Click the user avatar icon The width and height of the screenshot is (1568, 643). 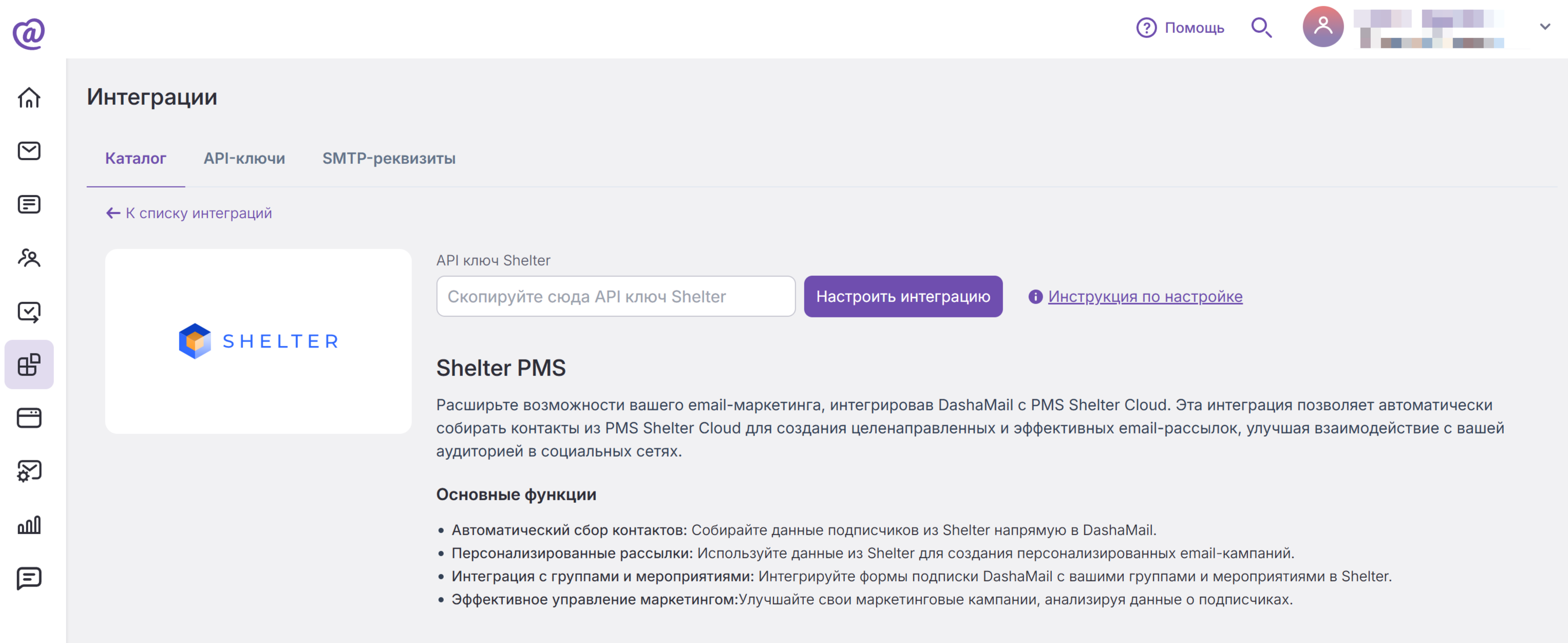[x=1323, y=27]
